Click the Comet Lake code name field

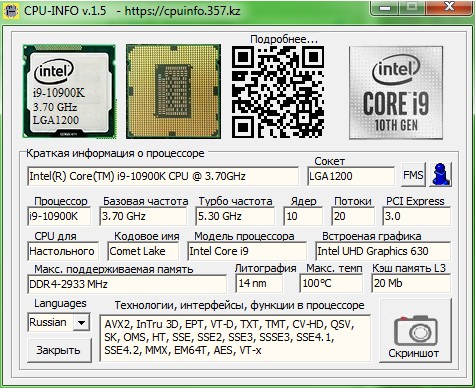click(x=143, y=251)
